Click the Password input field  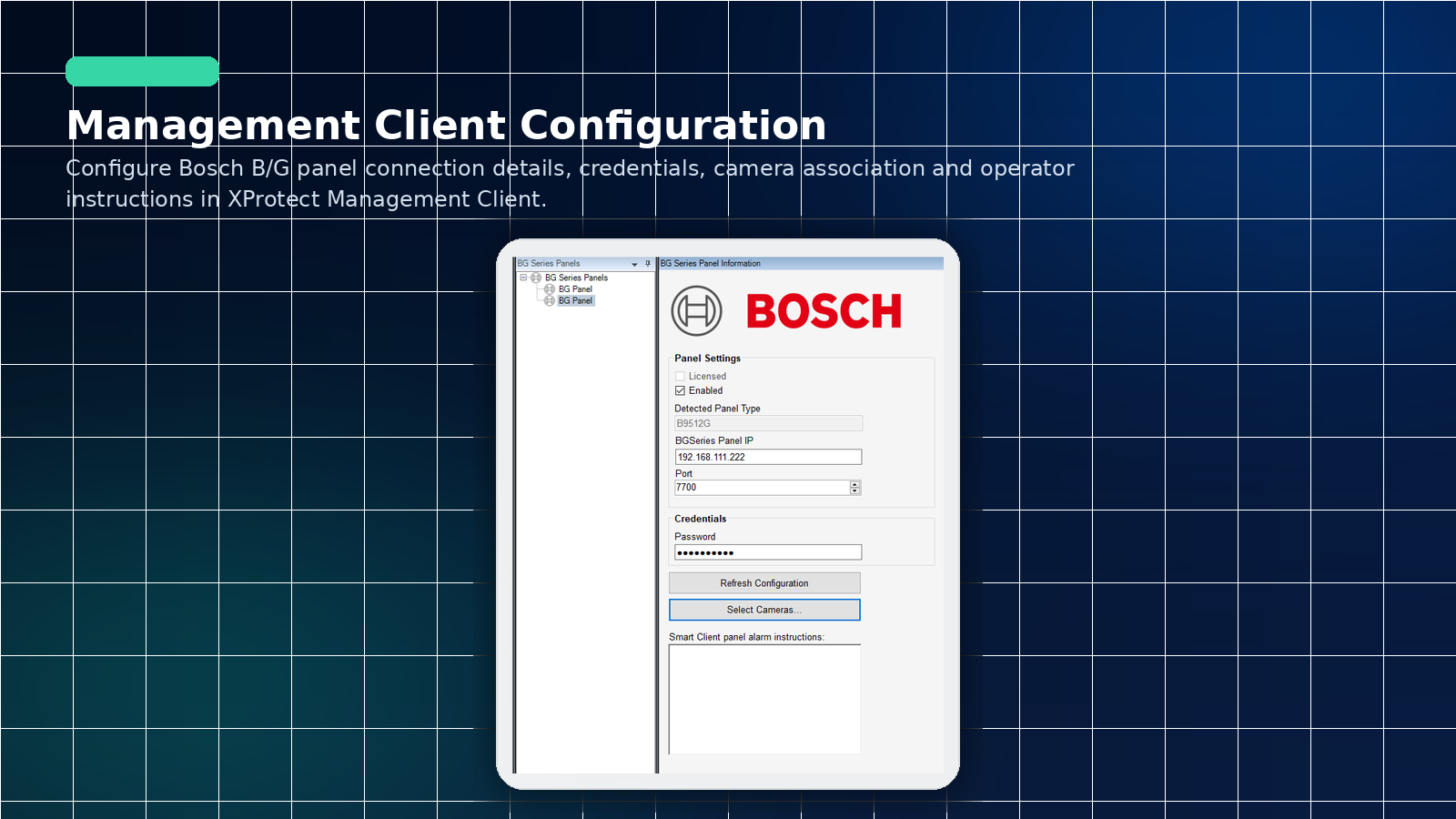coord(768,552)
